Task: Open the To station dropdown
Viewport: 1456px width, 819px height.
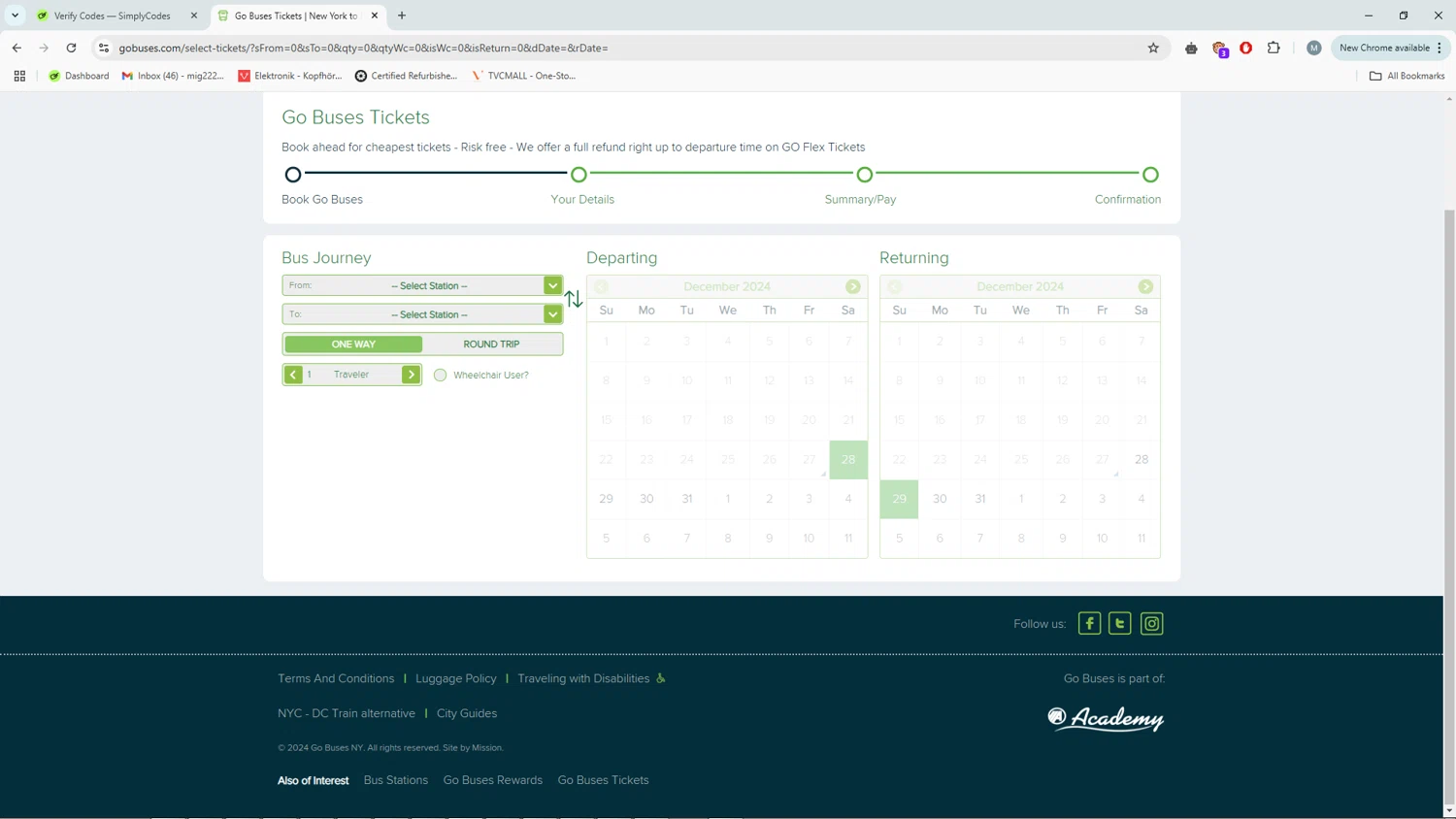Action: click(422, 314)
